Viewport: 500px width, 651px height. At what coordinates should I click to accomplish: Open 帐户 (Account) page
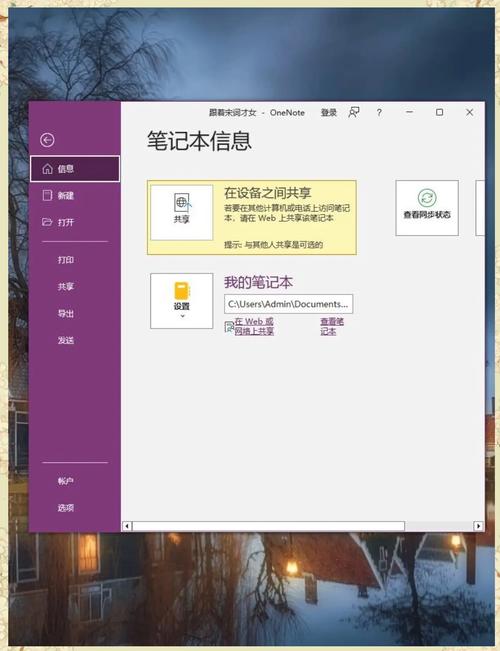(x=66, y=481)
